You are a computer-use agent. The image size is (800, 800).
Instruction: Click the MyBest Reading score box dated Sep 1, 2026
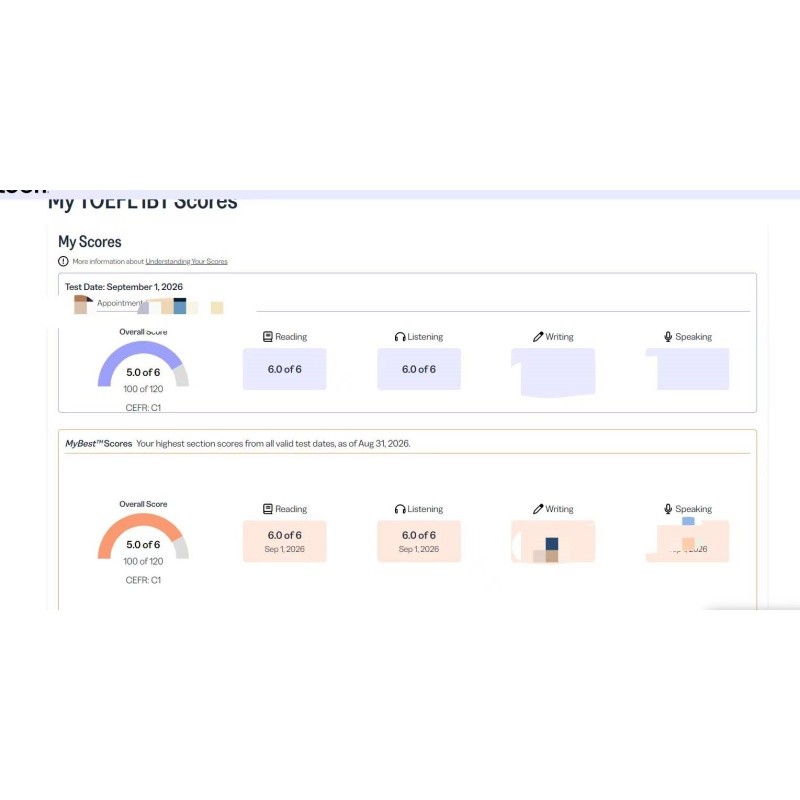(285, 541)
